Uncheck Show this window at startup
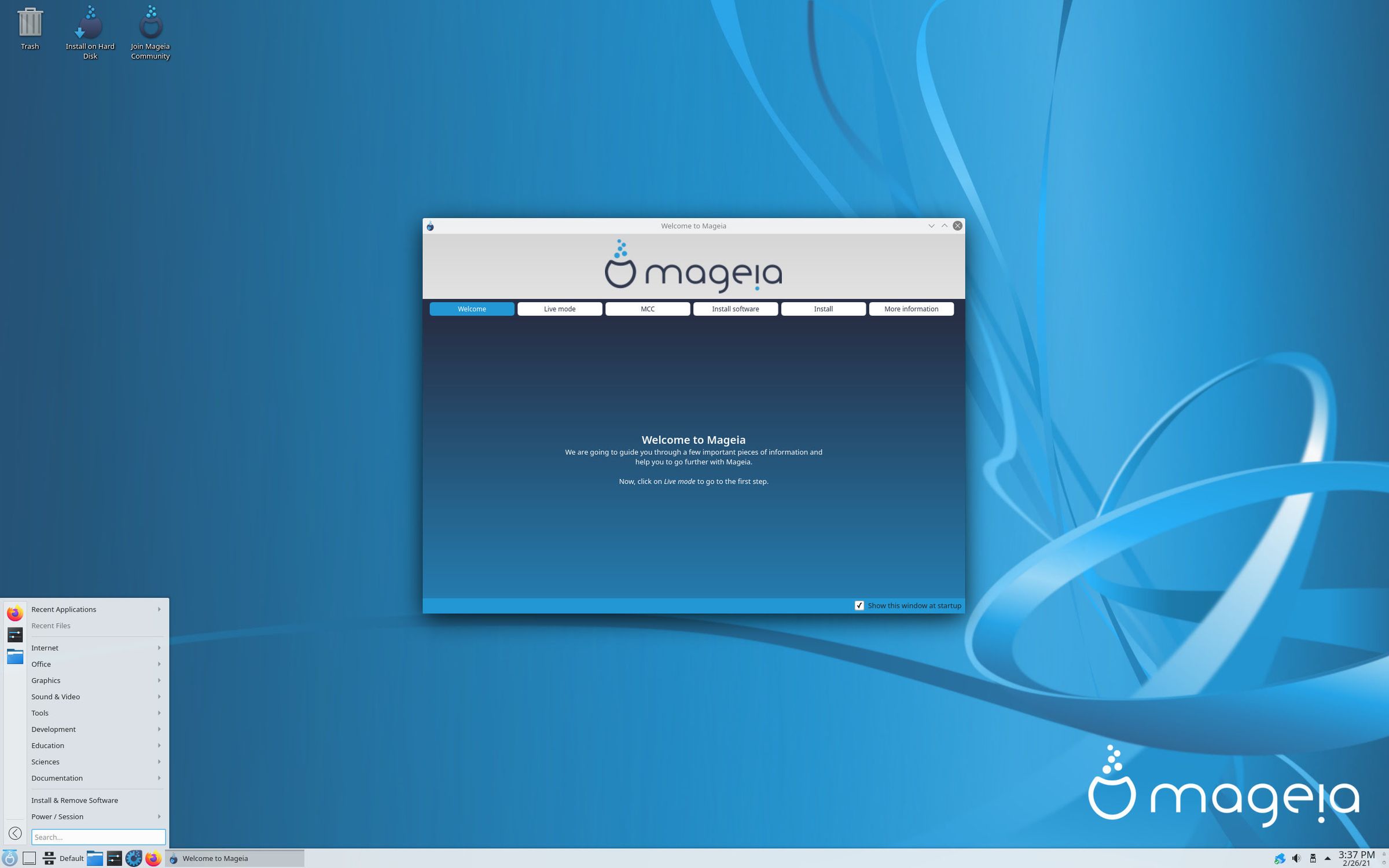This screenshot has height=868, width=1389. [x=860, y=605]
